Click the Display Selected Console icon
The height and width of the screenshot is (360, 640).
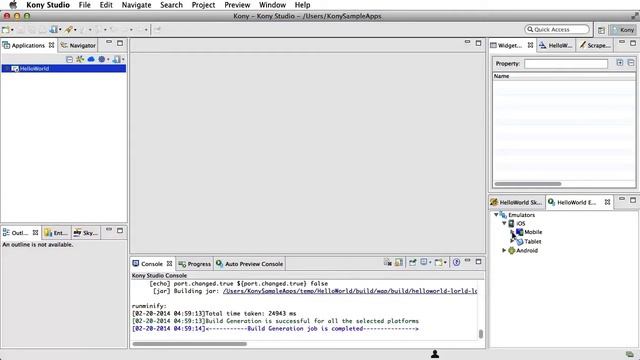coord(424,262)
